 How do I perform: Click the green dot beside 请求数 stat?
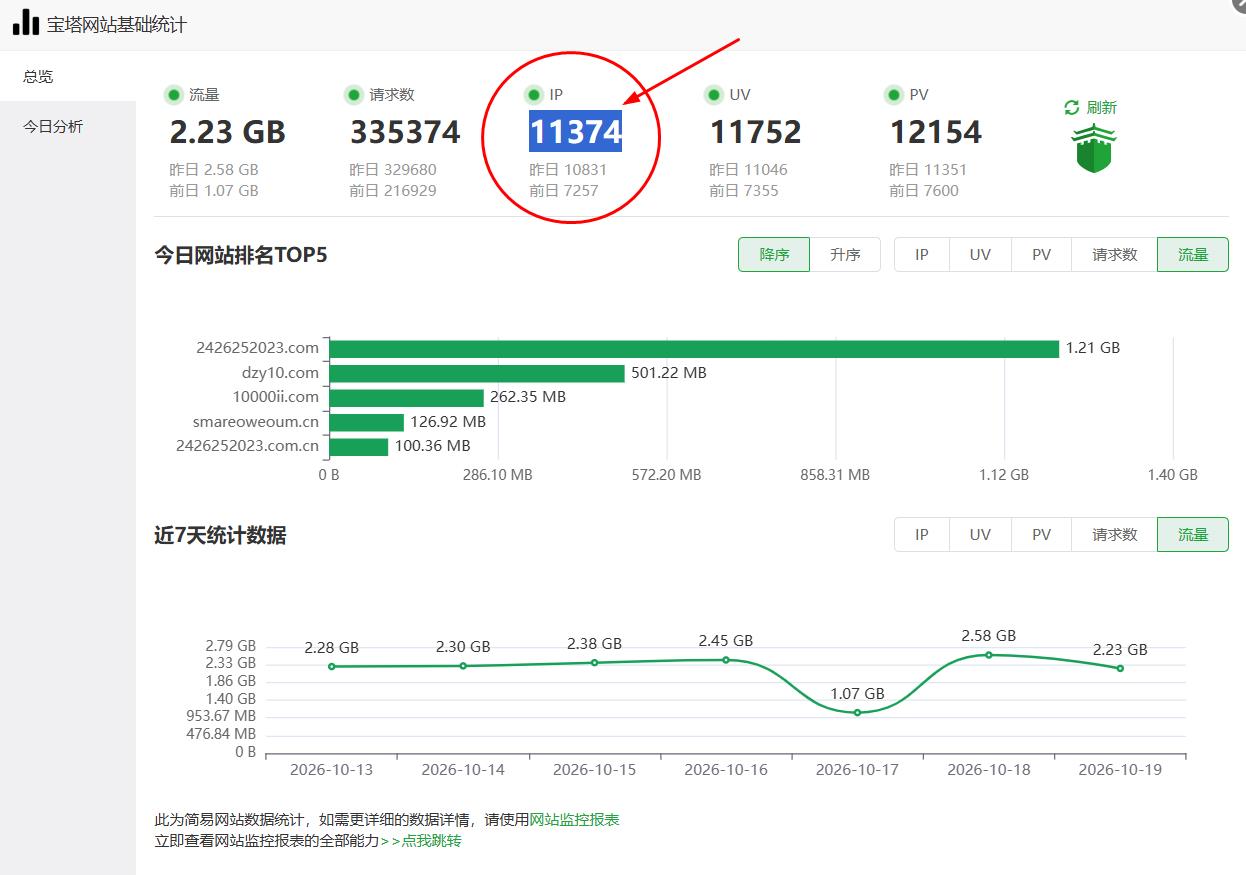[x=354, y=95]
